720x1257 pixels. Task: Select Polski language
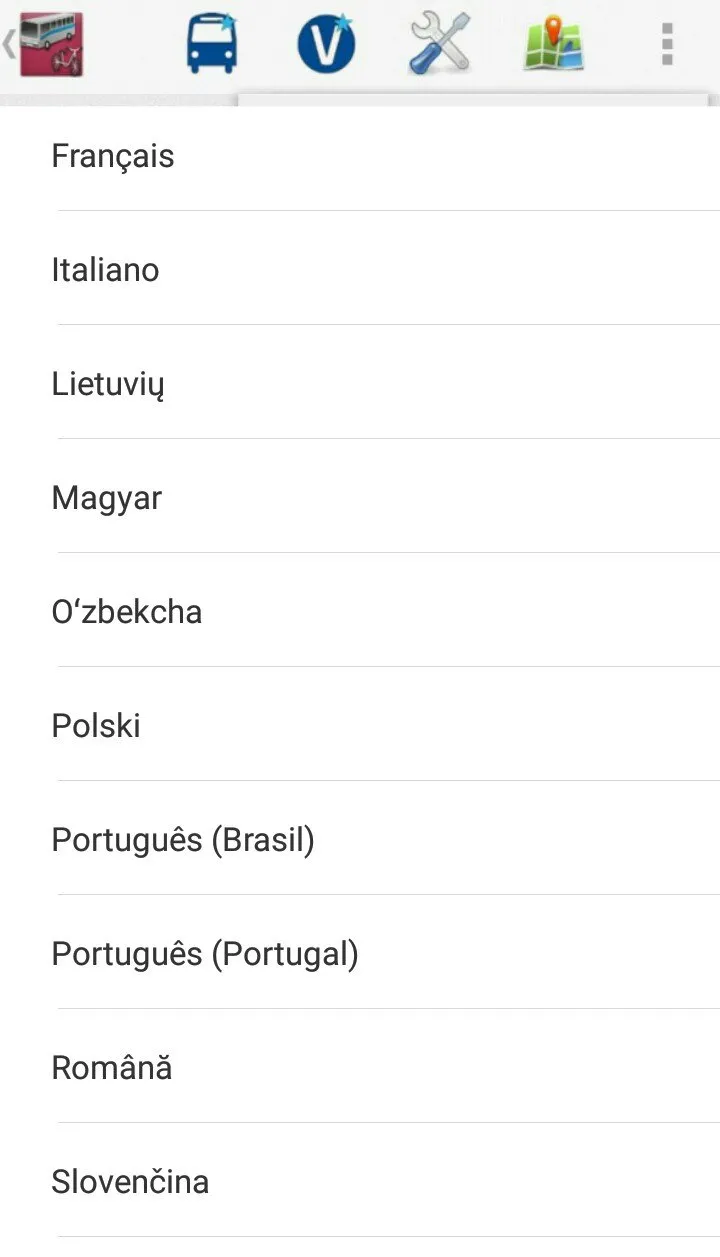click(360, 724)
